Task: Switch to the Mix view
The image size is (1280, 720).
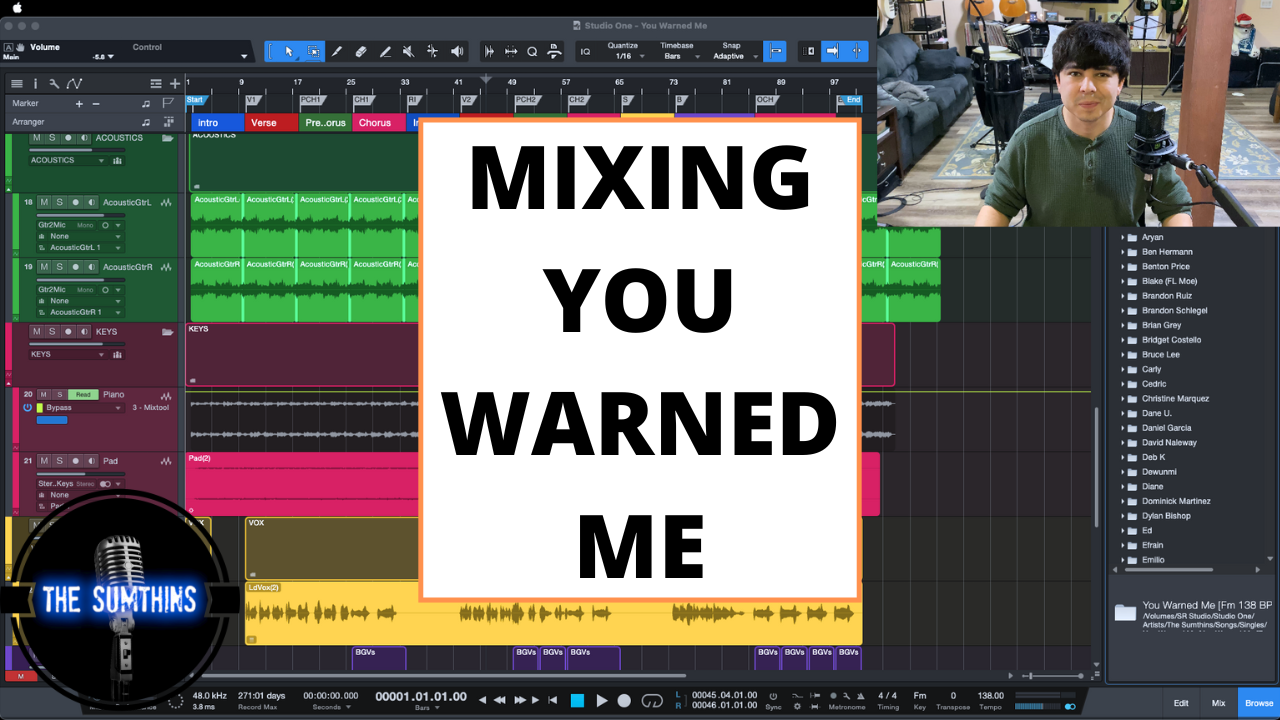Action: (x=1218, y=703)
